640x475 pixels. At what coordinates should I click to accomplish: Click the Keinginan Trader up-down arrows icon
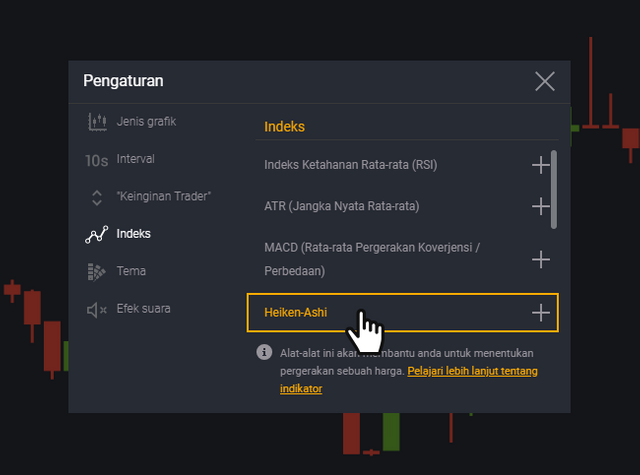97,197
